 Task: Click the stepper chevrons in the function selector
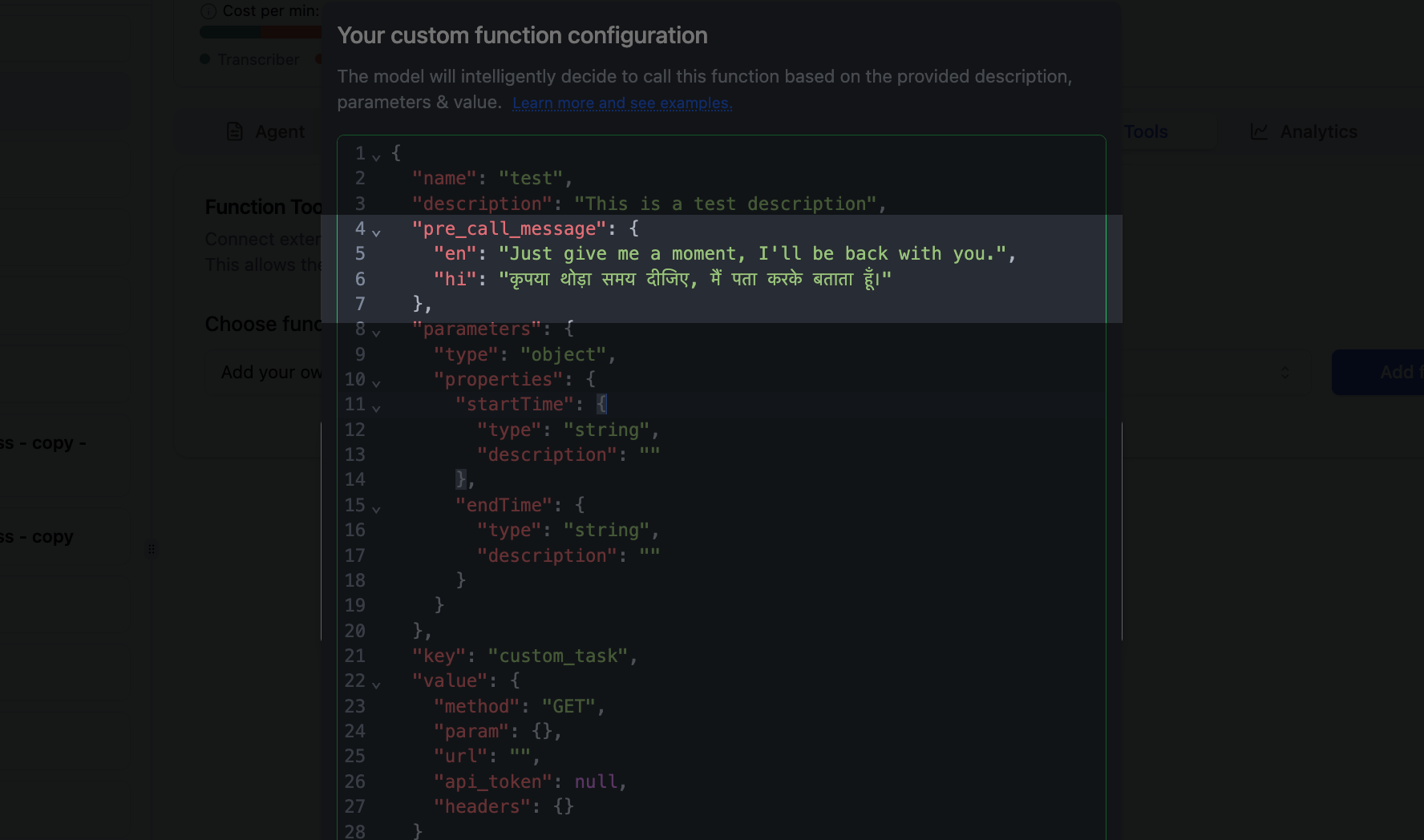pyautogui.click(x=1284, y=372)
